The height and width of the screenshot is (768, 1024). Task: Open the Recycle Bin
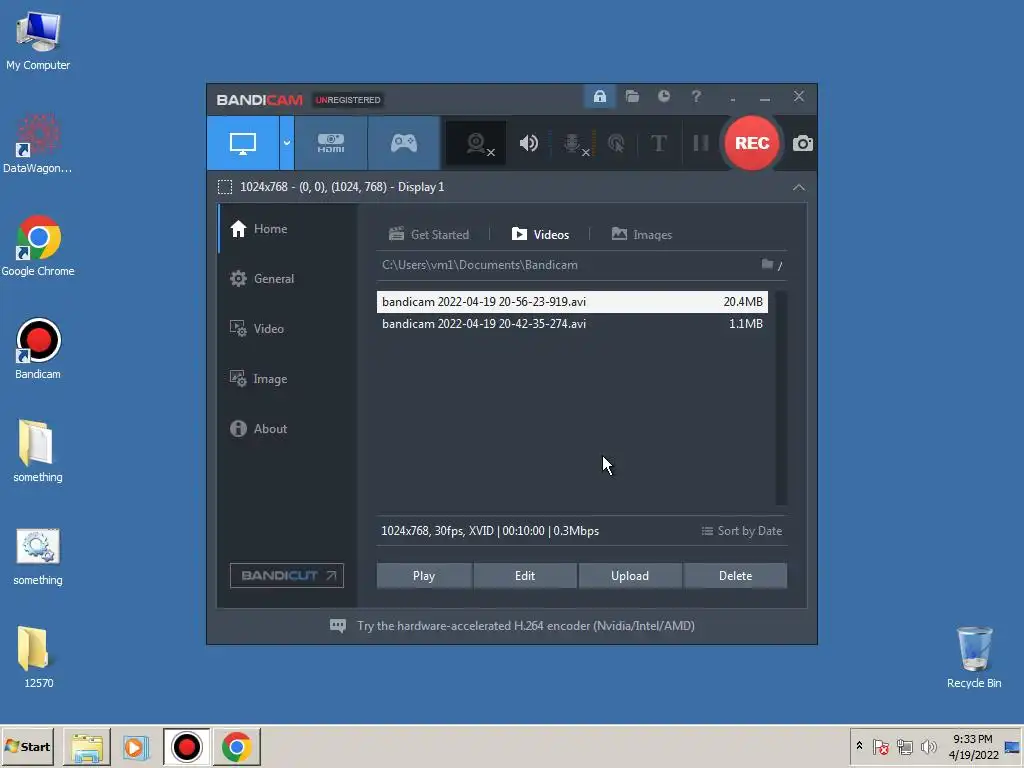click(974, 658)
